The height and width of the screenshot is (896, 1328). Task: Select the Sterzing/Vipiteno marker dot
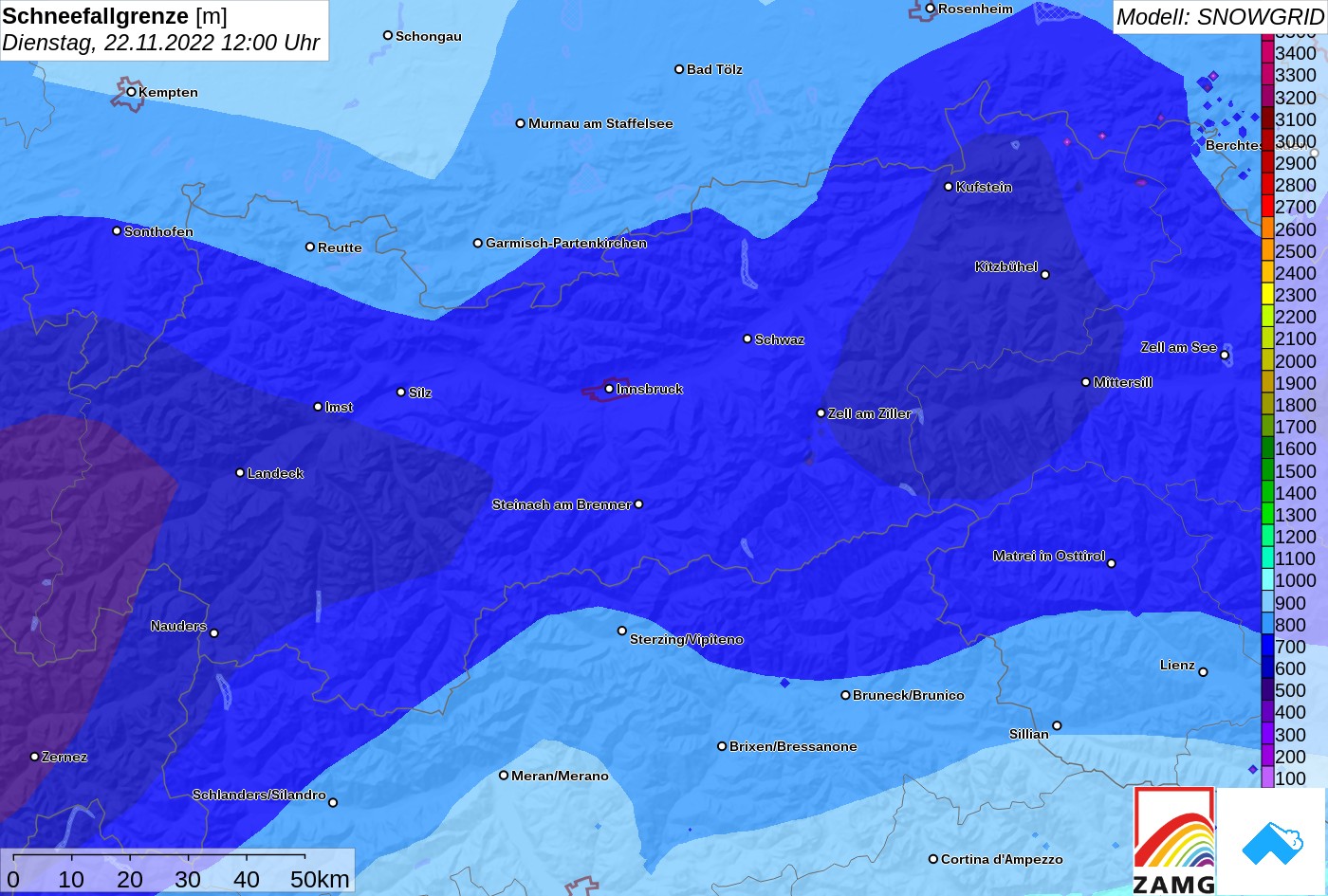point(622,631)
